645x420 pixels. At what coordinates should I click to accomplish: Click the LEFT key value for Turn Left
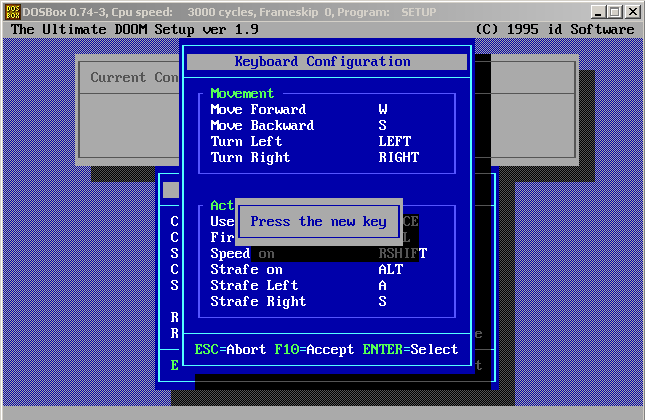(x=394, y=141)
